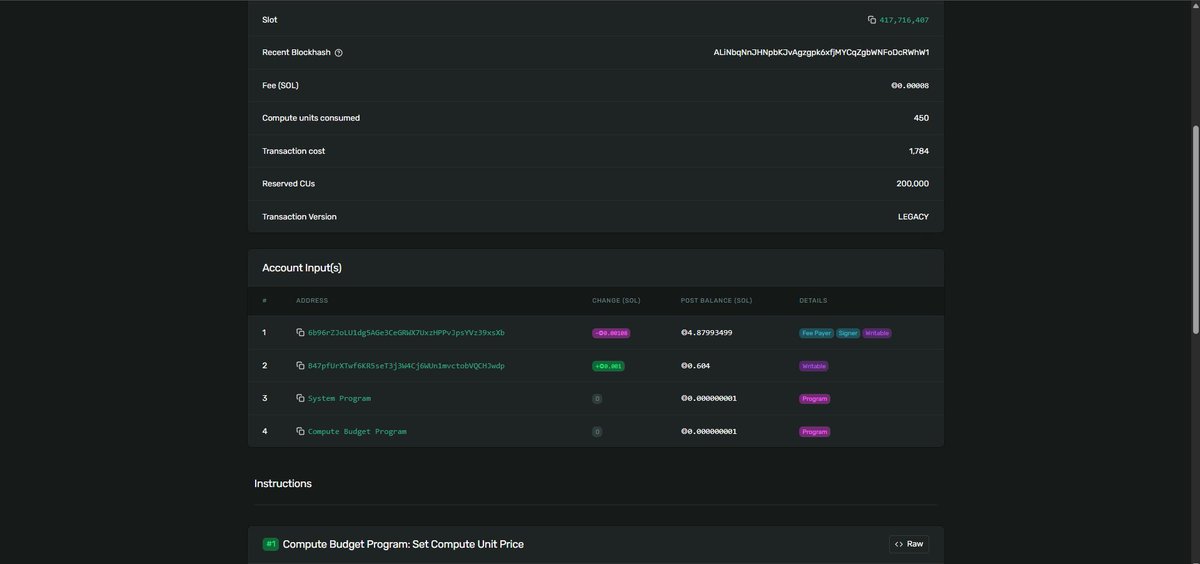Click the Writable badge for account B47pf
This screenshot has height=564, width=1200.
(x=814, y=366)
